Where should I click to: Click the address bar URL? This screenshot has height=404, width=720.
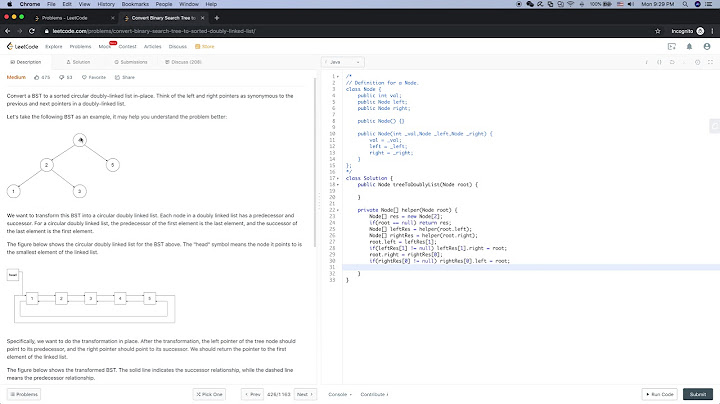(x=154, y=31)
